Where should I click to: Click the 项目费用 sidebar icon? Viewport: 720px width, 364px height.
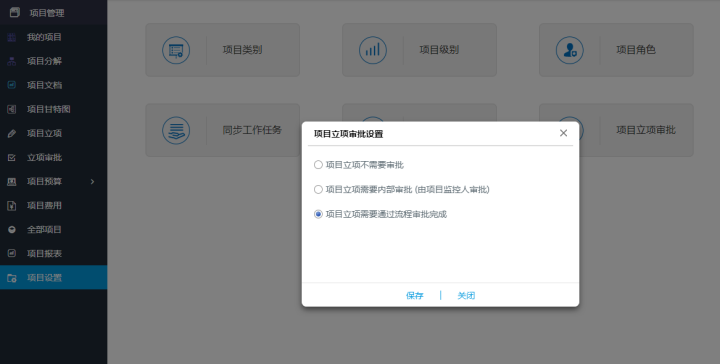click(12, 206)
